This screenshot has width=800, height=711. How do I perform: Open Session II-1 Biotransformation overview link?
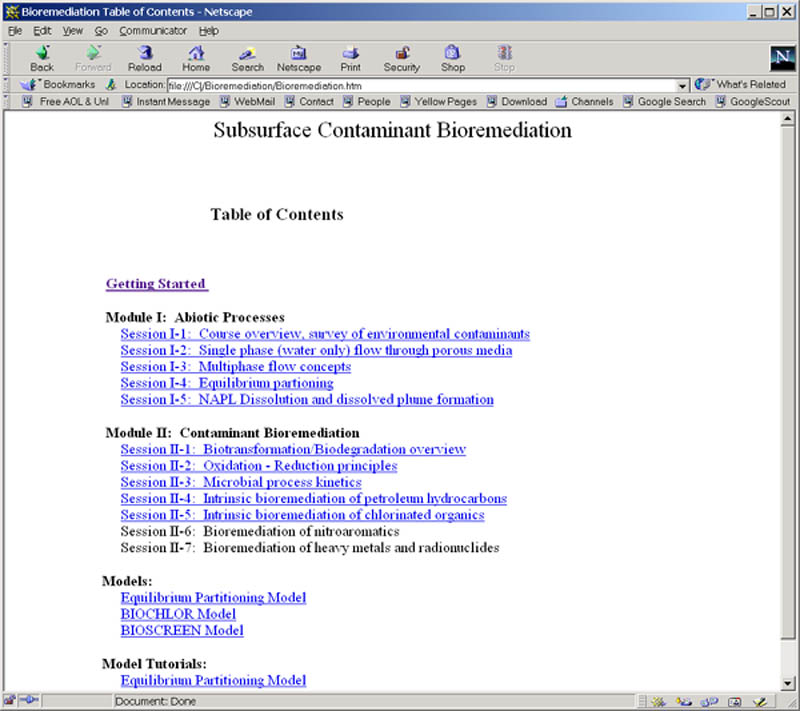(x=293, y=449)
